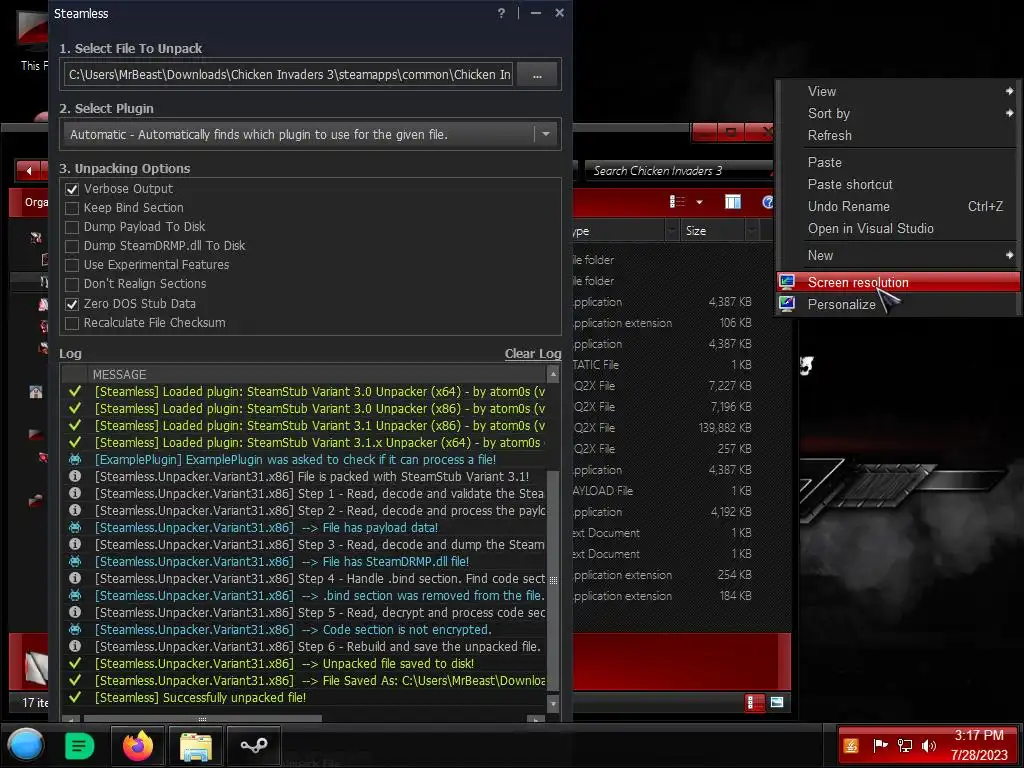
Task: Choose Undo Rename in context menu
Action: coord(898,206)
